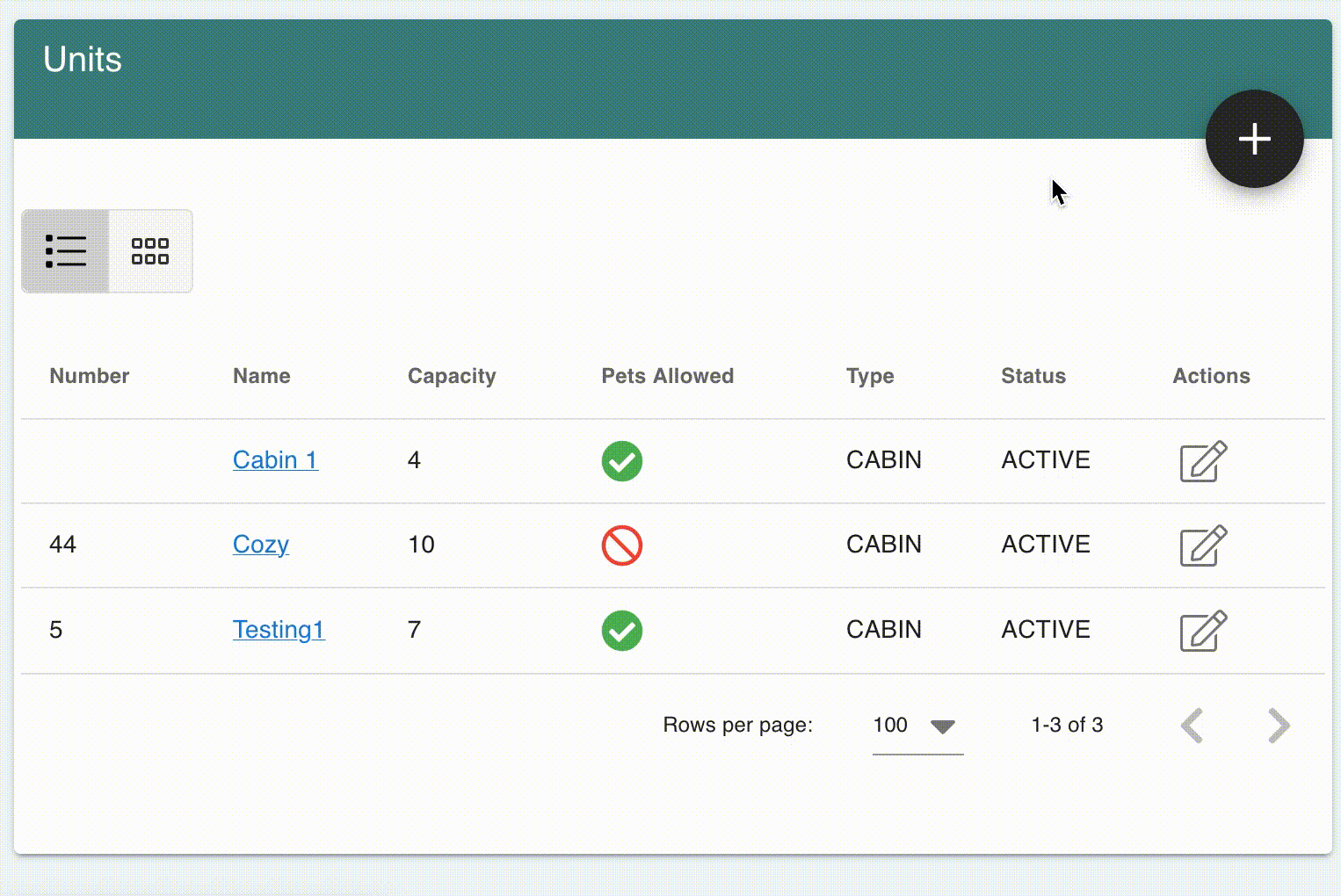
Task: Click unit number 44
Action: (63, 545)
